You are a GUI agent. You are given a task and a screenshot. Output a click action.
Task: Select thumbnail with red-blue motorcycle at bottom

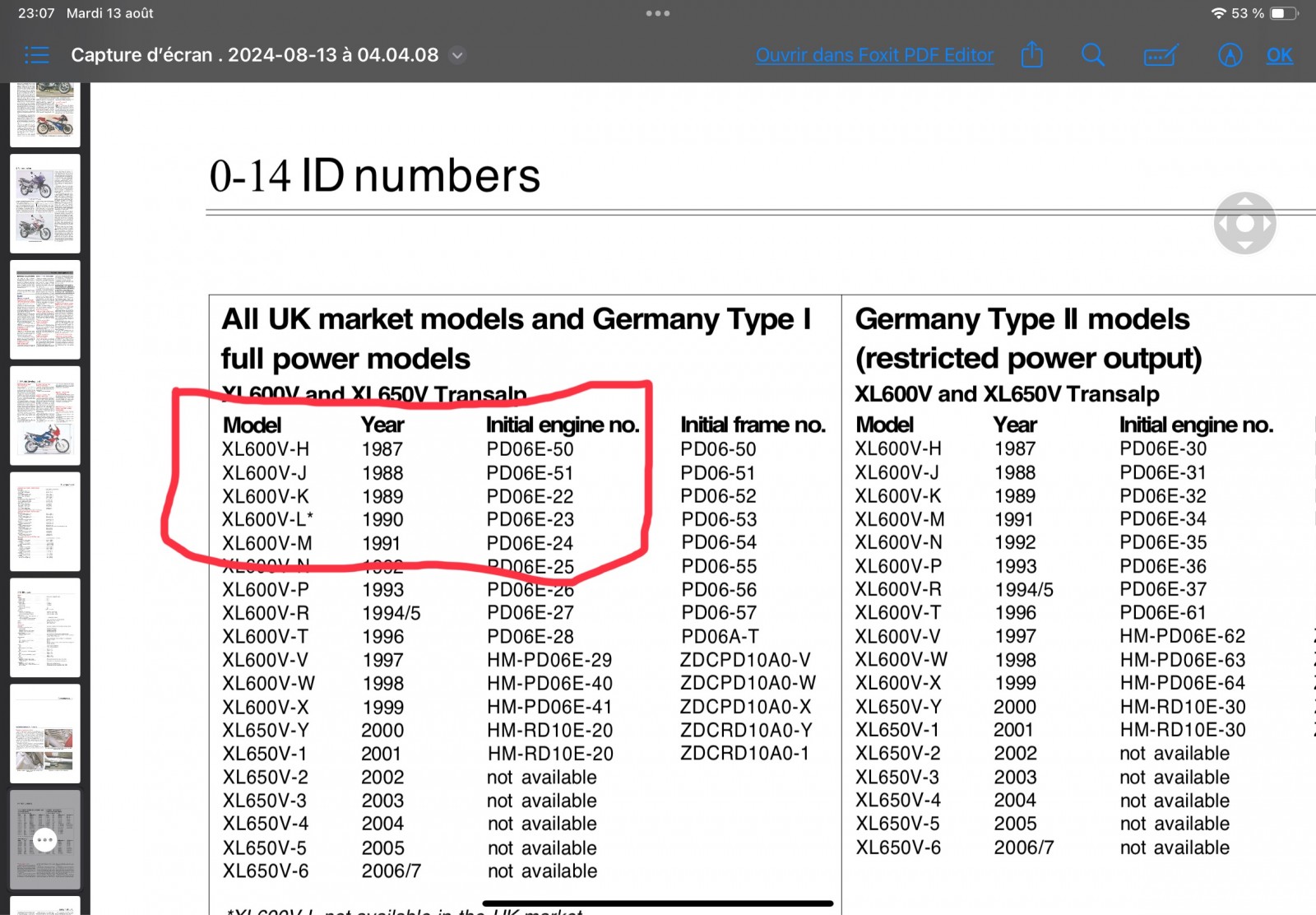(x=45, y=416)
